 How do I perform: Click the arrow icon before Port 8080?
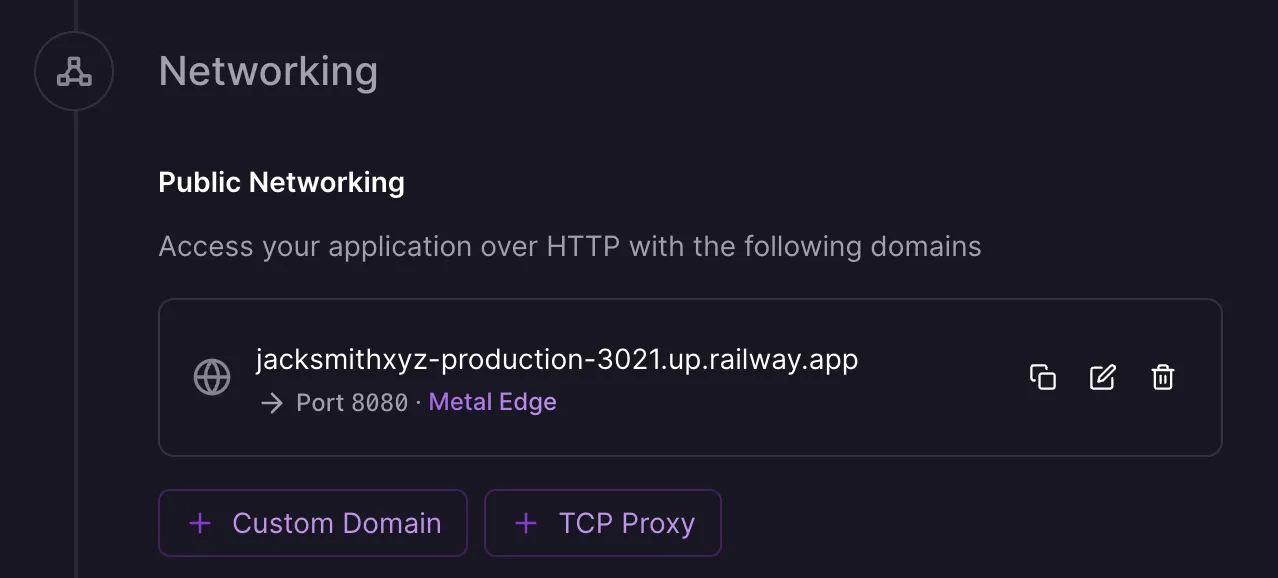click(271, 403)
